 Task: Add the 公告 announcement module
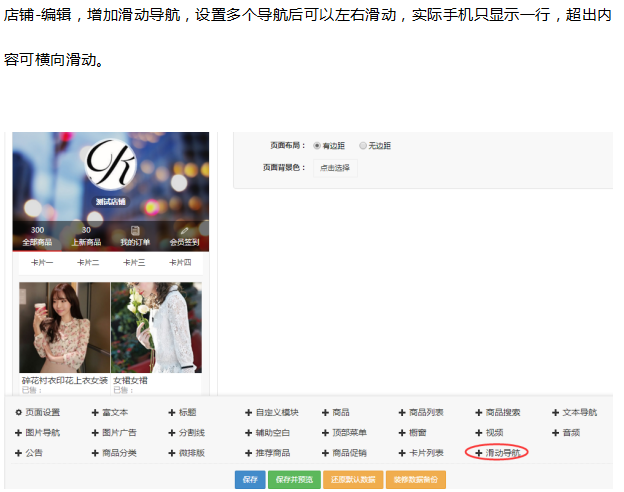click(28, 453)
